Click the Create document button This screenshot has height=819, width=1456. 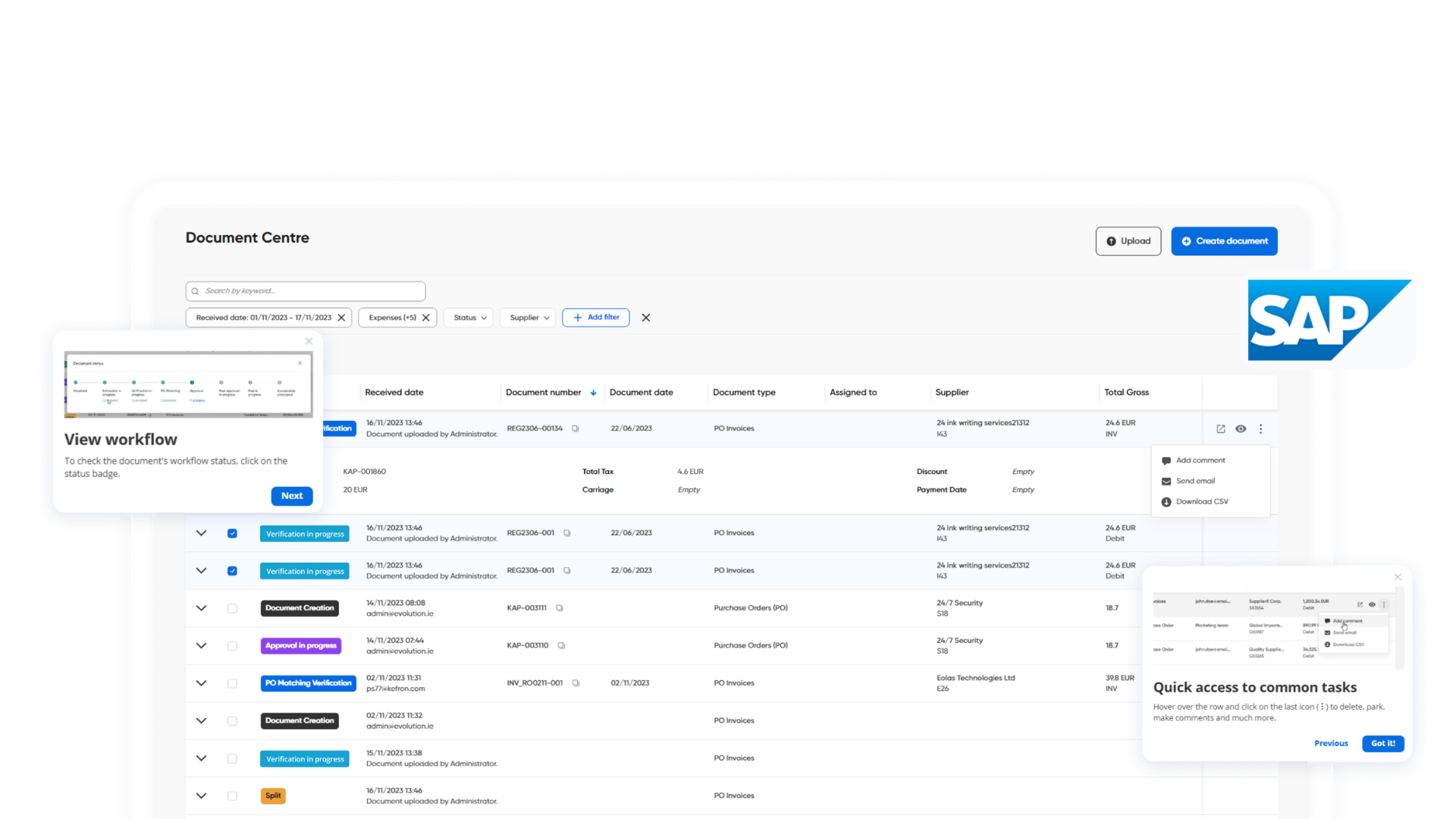pyautogui.click(x=1224, y=241)
